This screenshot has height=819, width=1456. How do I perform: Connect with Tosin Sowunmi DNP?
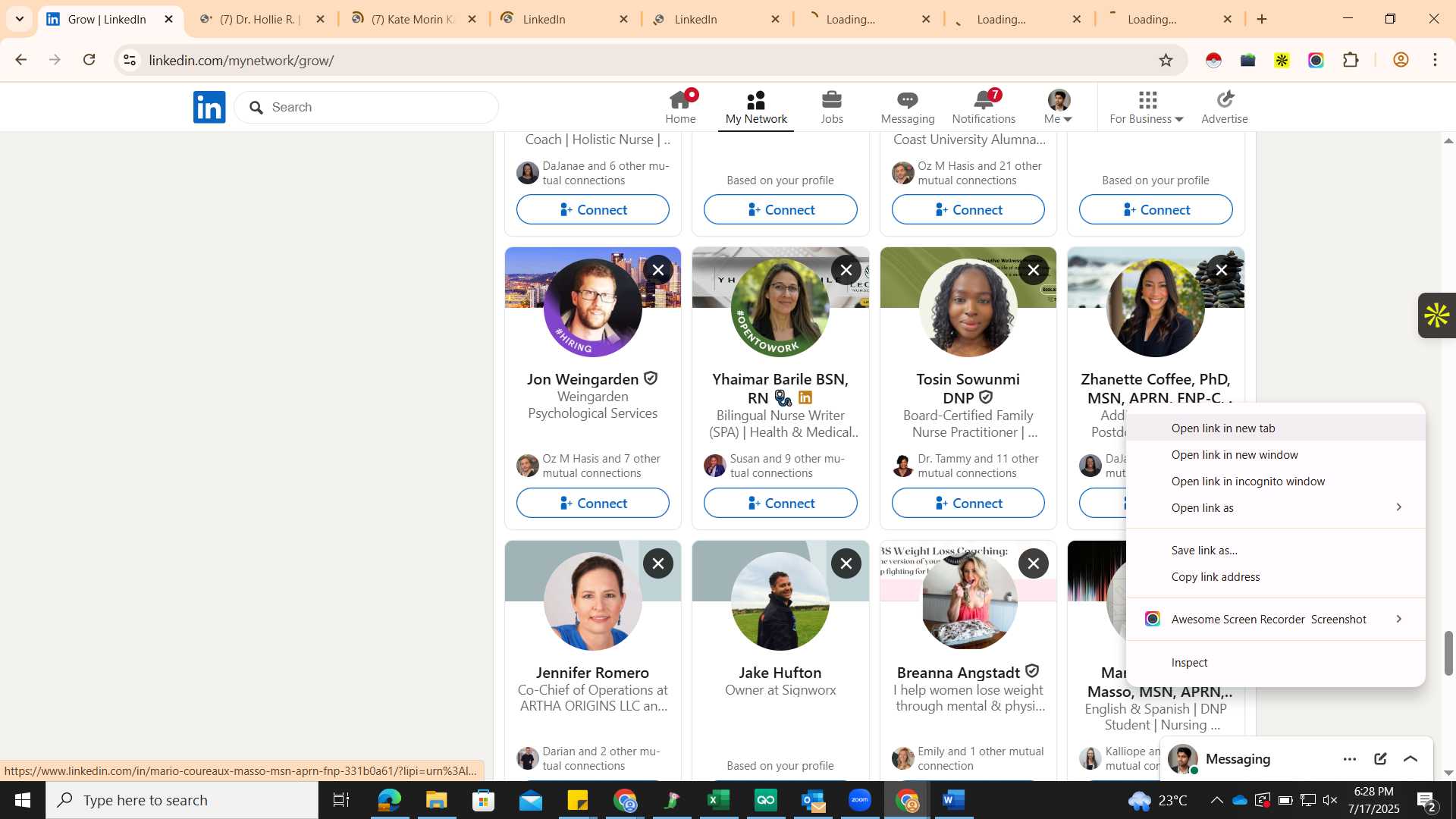click(x=968, y=504)
